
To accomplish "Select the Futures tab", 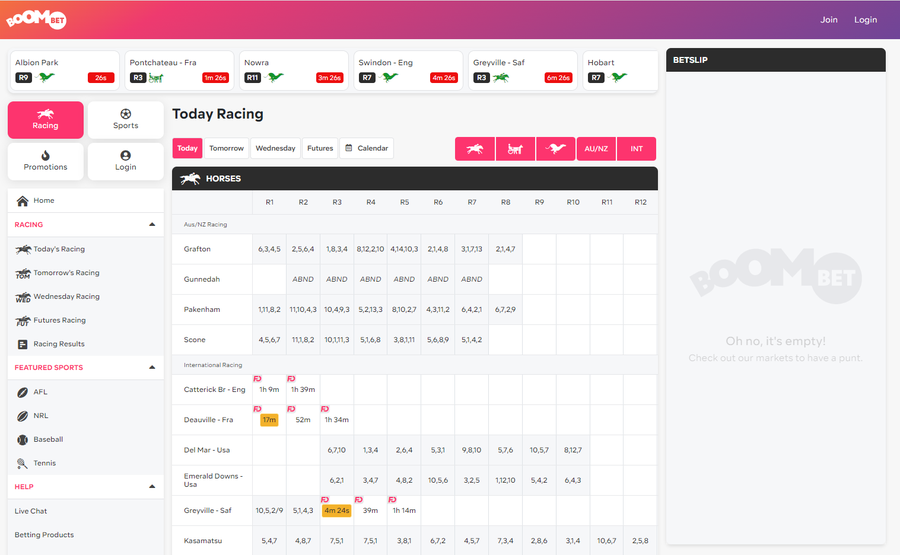I will pyautogui.click(x=320, y=148).
